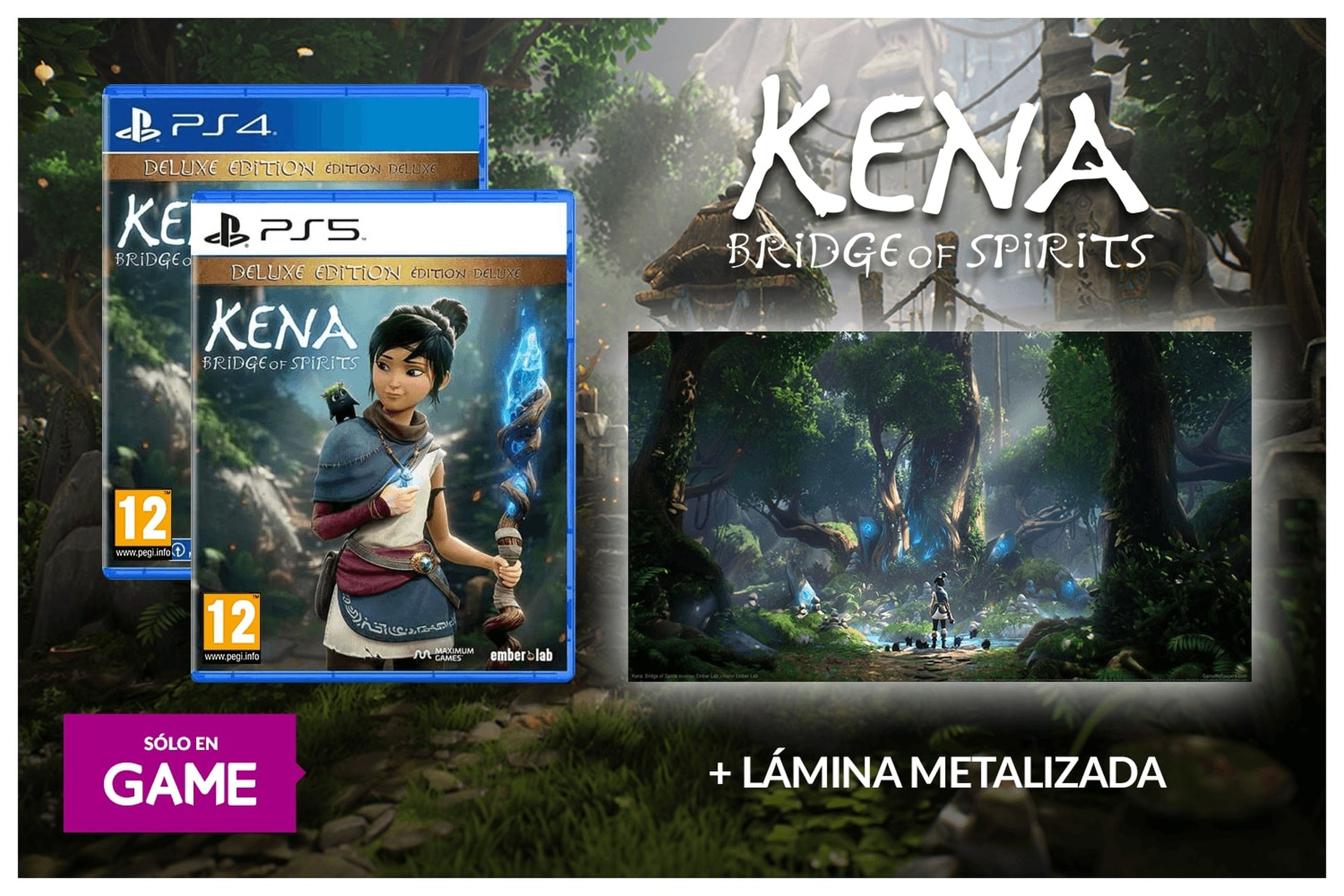Click the + LÁMINA METALIZADA text
Image resolution: width=1344 pixels, height=896 pixels.
click(x=937, y=772)
